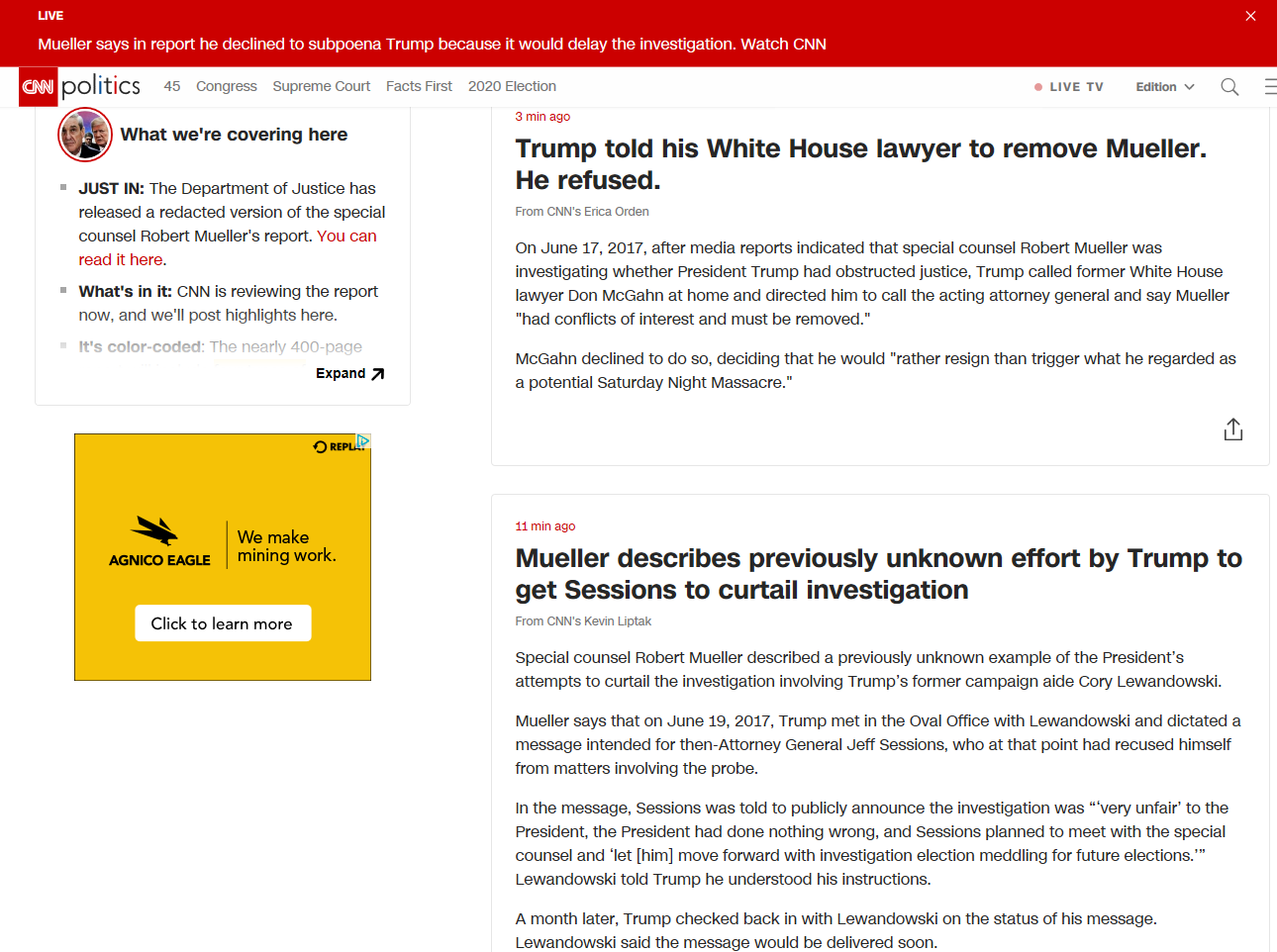The height and width of the screenshot is (952, 1277).
Task: Click byline From CNN's Erica Orden
Action: click(582, 212)
